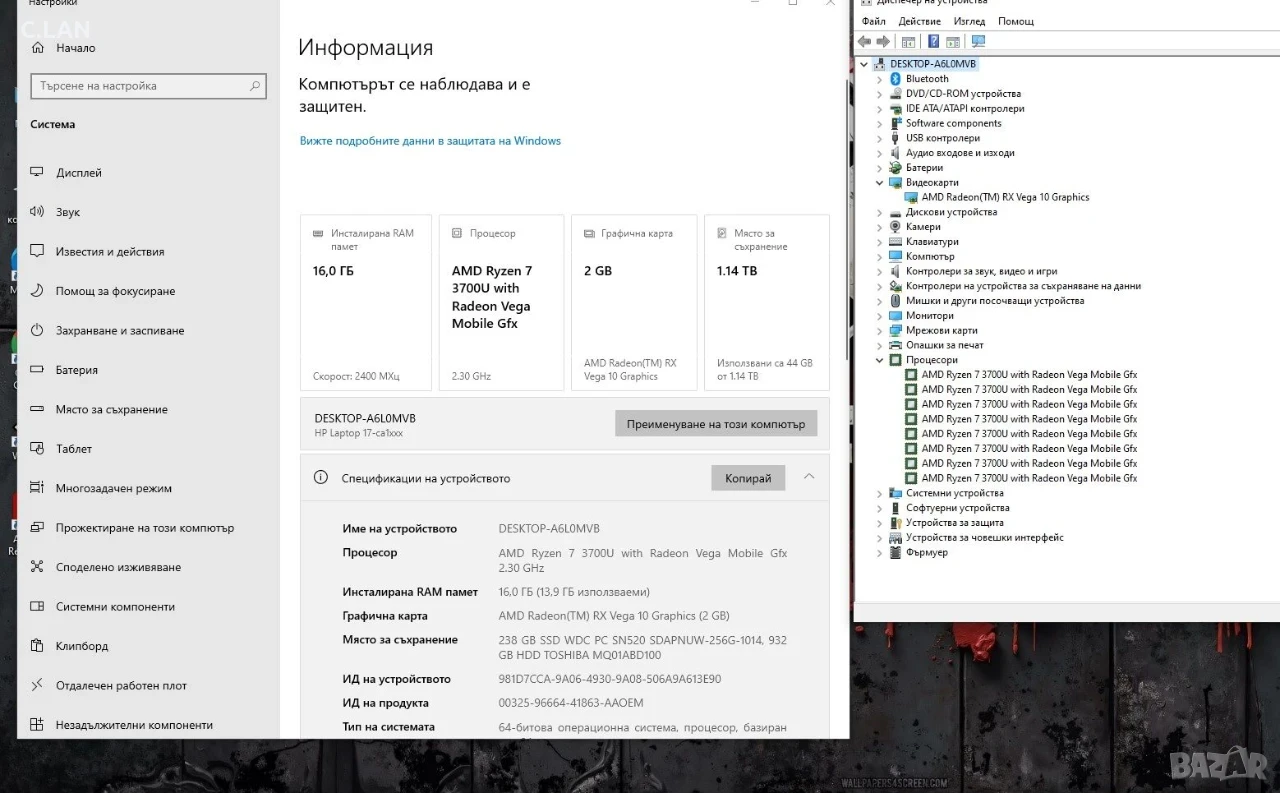Image resolution: width=1280 pixels, height=793 pixels.
Task: Click the Графична карта card showing 2 GB
Action: 634,302
